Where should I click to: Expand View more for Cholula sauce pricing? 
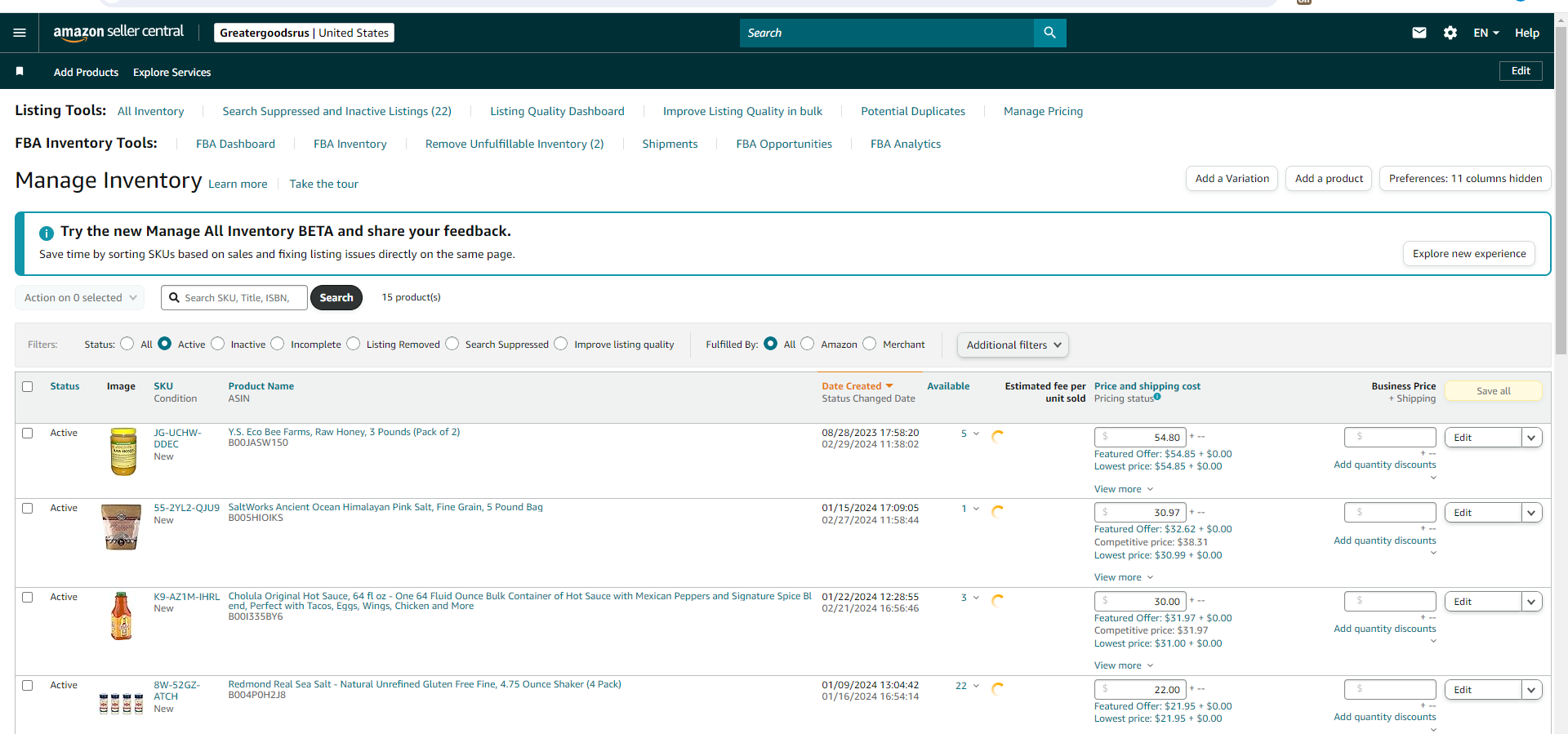coord(1124,665)
